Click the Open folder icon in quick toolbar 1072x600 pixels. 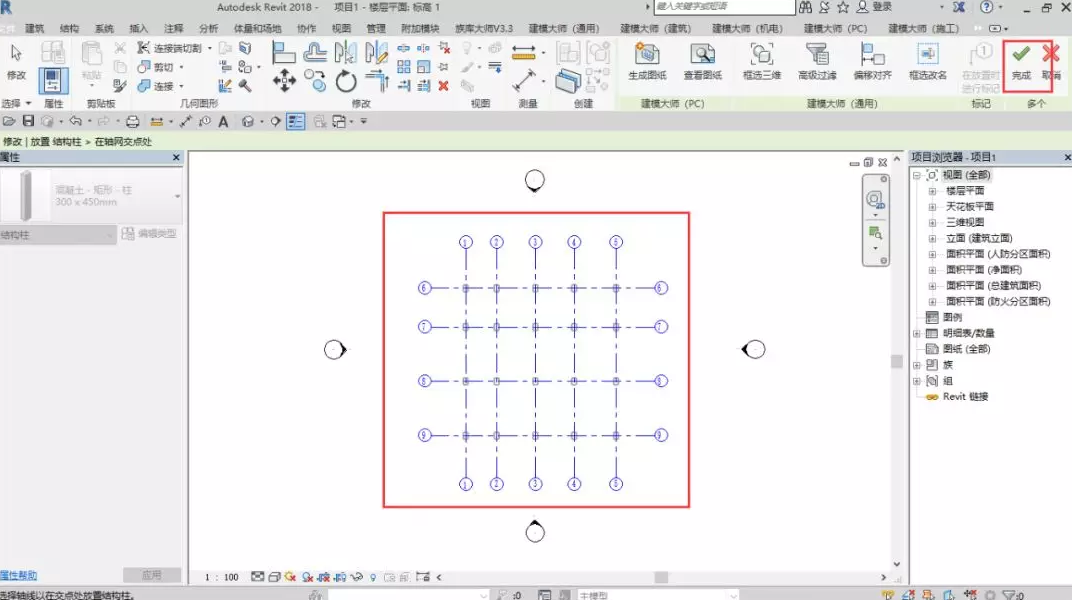(x=9, y=121)
